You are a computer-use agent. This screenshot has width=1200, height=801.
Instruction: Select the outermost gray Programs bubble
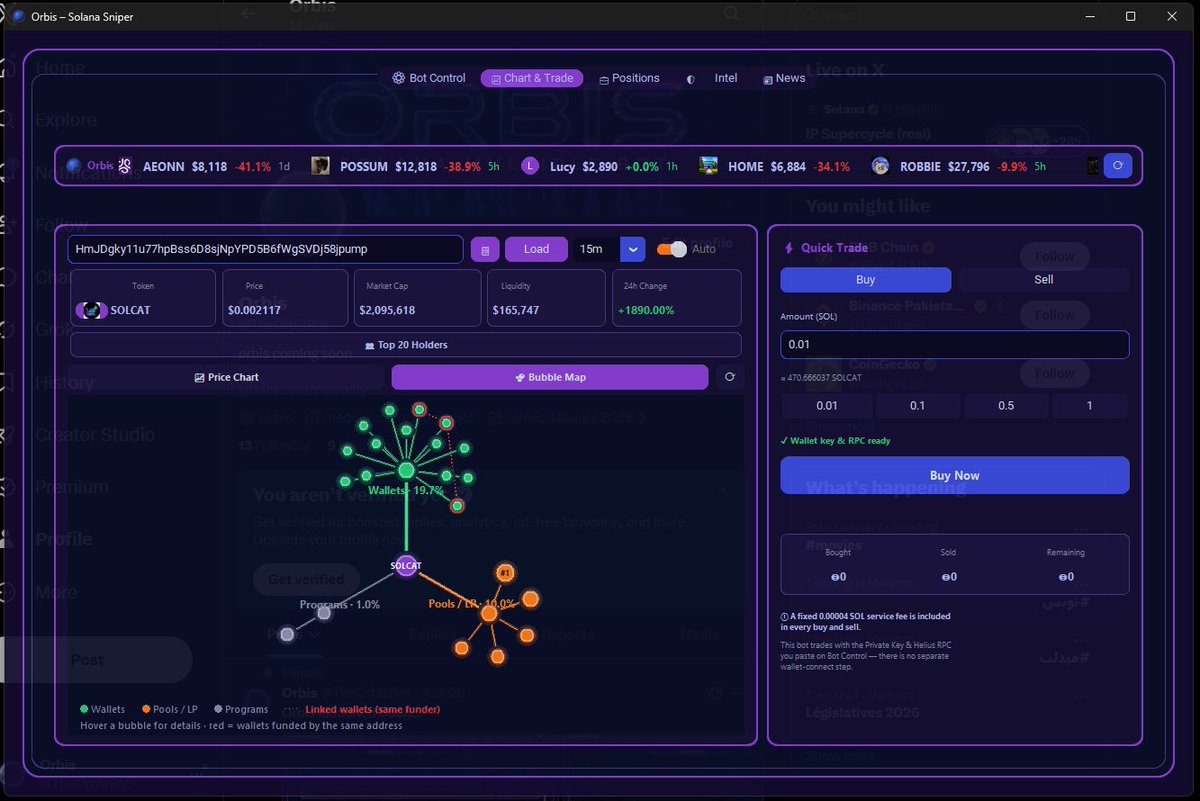tap(287, 634)
